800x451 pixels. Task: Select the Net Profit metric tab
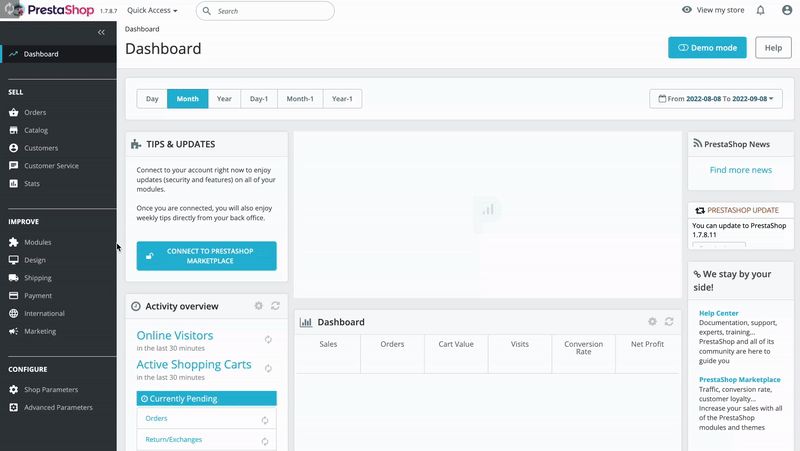[647, 354]
